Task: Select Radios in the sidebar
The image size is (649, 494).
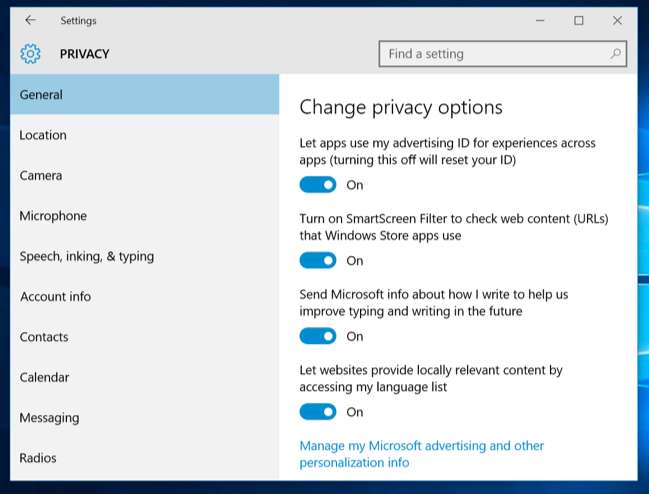Action: coord(38,458)
